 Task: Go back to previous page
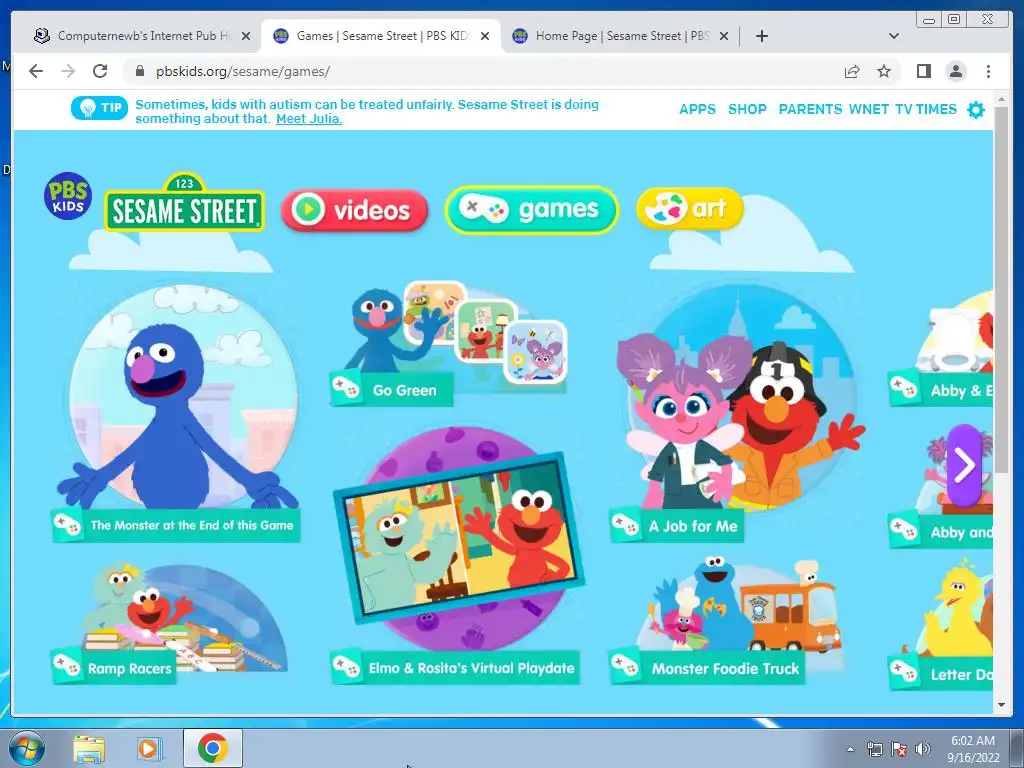click(36, 71)
